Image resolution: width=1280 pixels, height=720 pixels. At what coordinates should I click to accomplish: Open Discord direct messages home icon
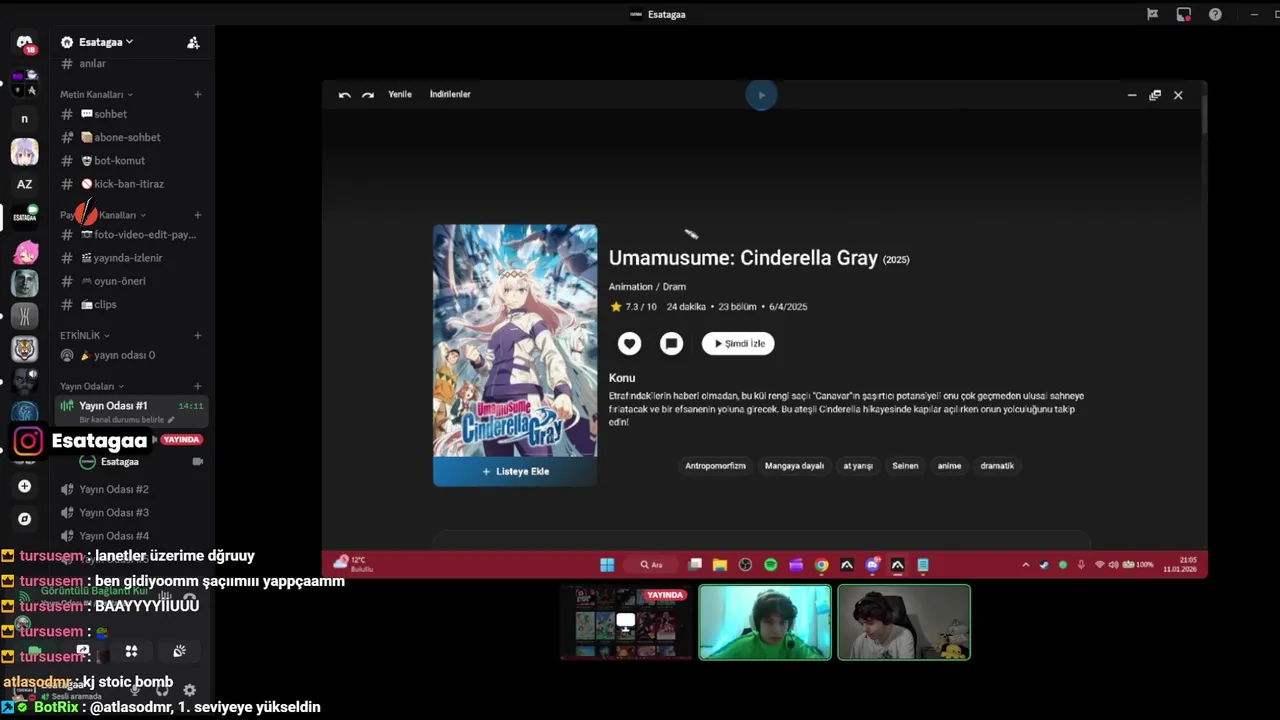point(25,43)
